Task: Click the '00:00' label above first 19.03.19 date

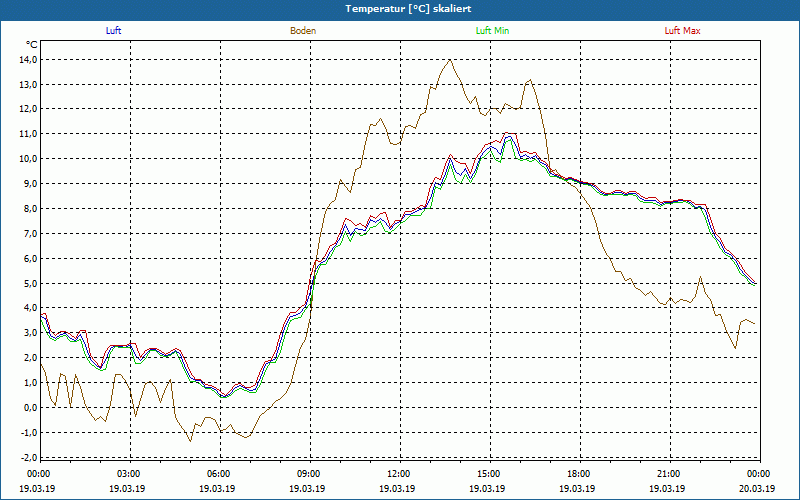Action: 38,474
